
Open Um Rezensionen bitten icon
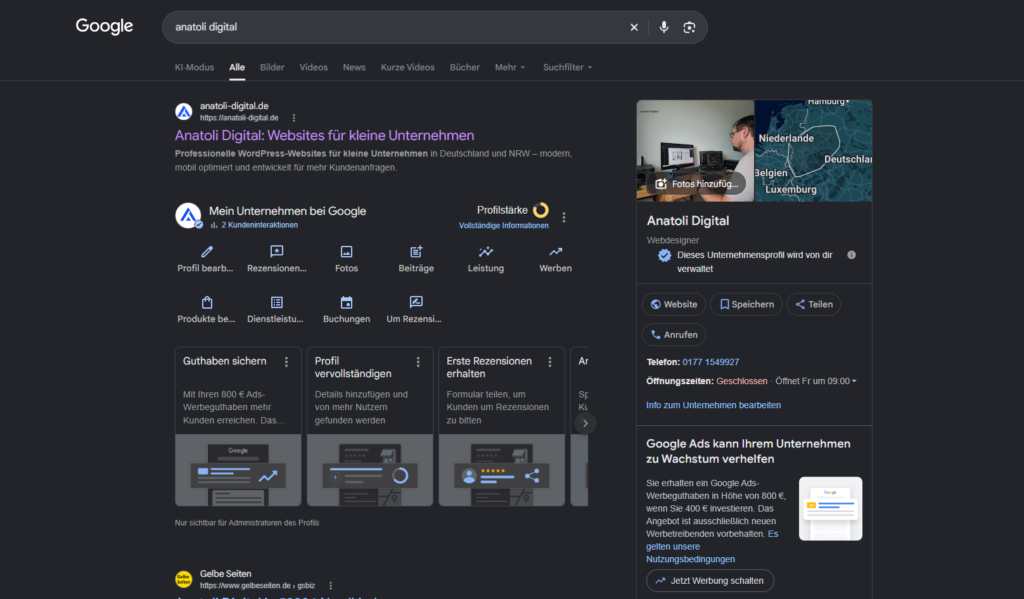(x=416, y=302)
